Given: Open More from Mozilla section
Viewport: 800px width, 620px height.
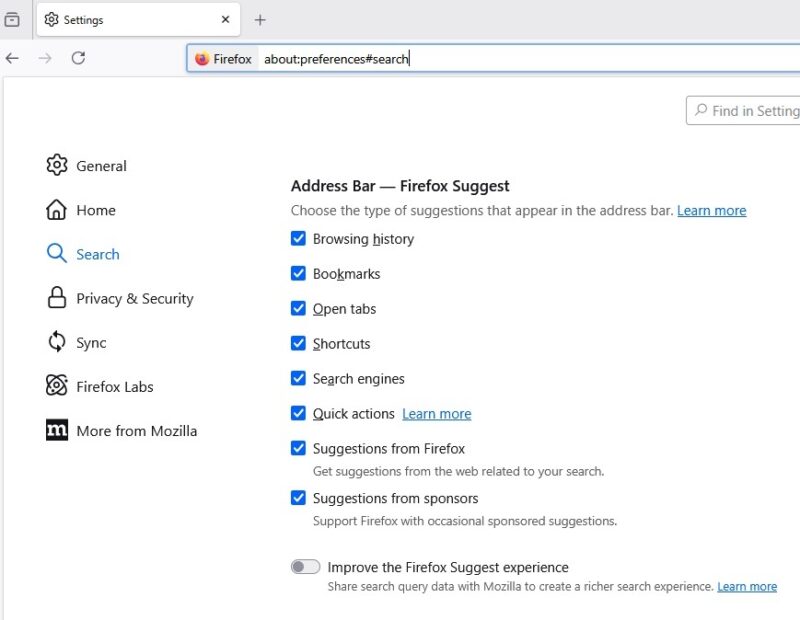Looking at the screenshot, I should point(137,430).
